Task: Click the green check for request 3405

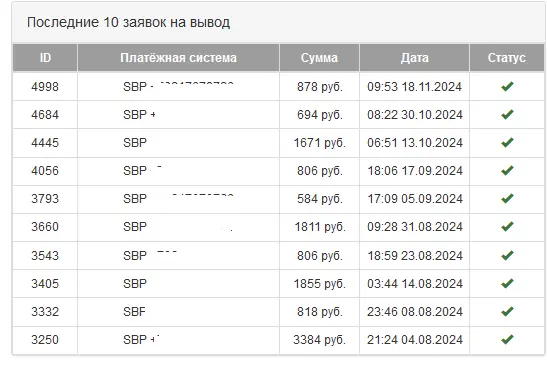Action: 507,283
